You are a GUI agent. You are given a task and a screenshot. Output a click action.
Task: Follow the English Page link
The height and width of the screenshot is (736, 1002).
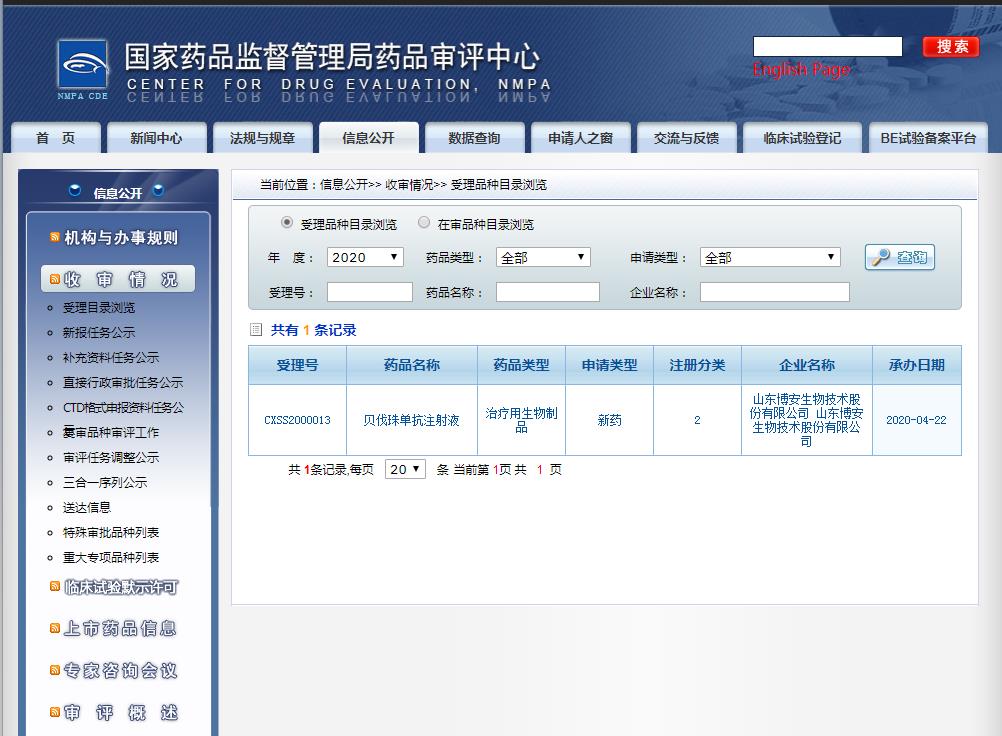[801, 69]
